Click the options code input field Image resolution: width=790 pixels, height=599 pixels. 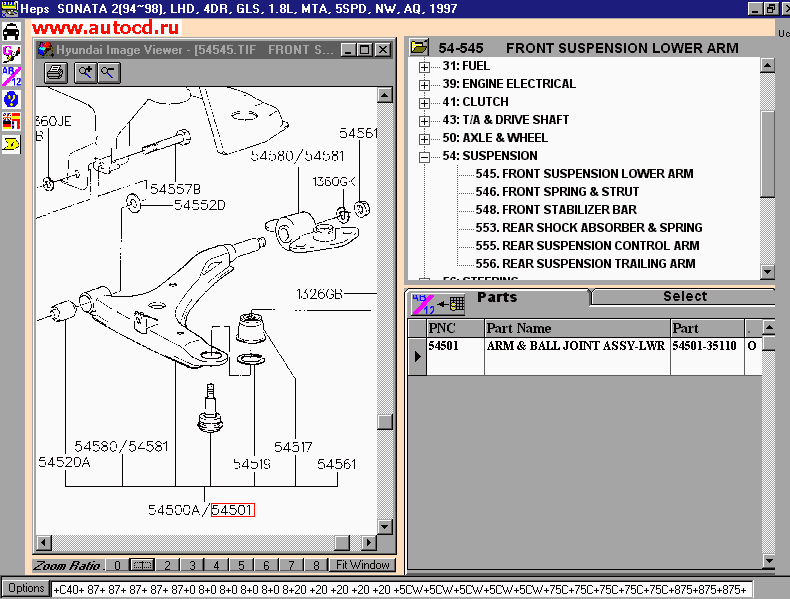(x=402, y=589)
